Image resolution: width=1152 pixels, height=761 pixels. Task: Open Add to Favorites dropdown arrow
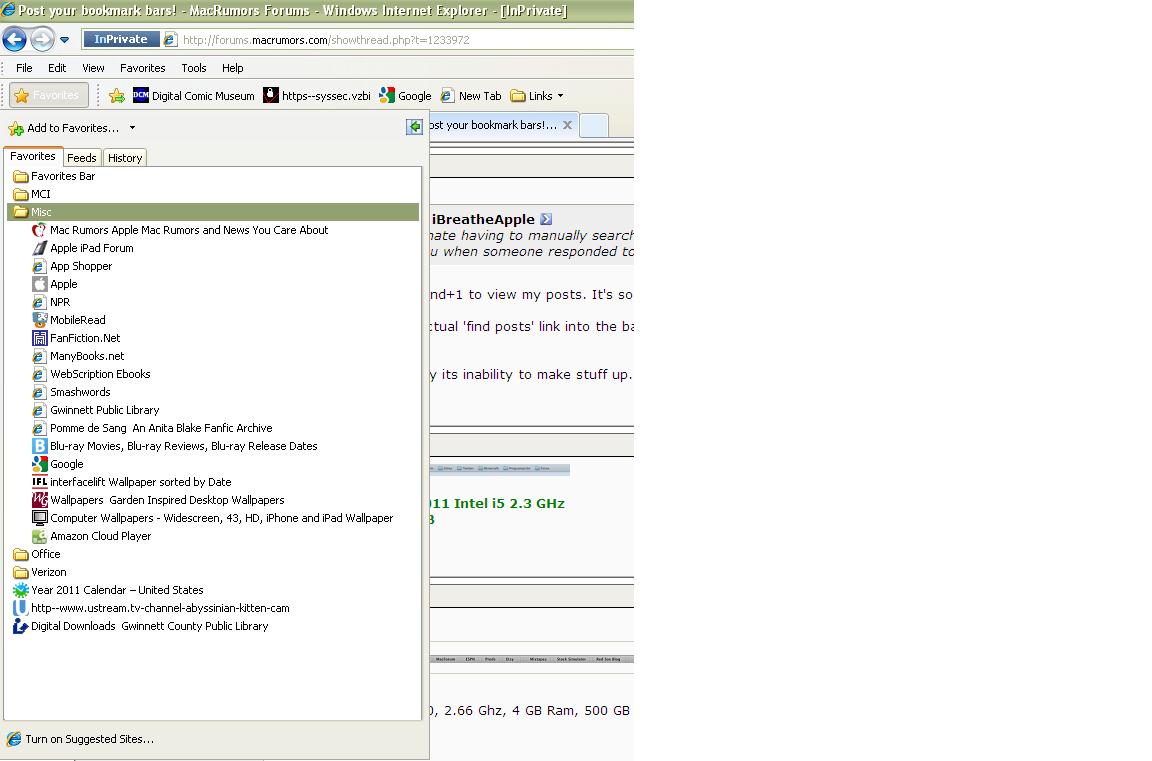click(x=132, y=128)
